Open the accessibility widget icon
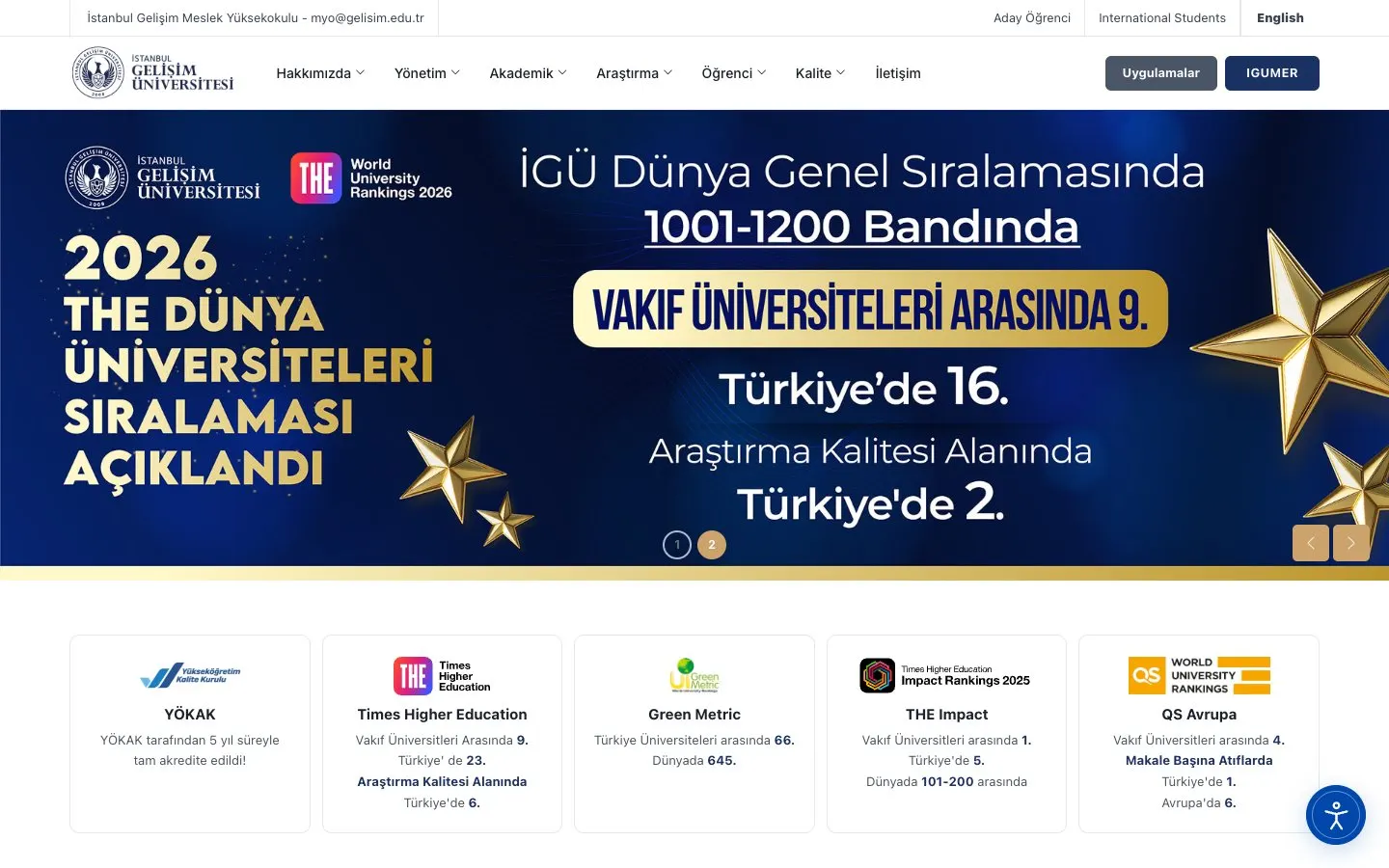Image resolution: width=1389 pixels, height=868 pixels. click(1336, 815)
